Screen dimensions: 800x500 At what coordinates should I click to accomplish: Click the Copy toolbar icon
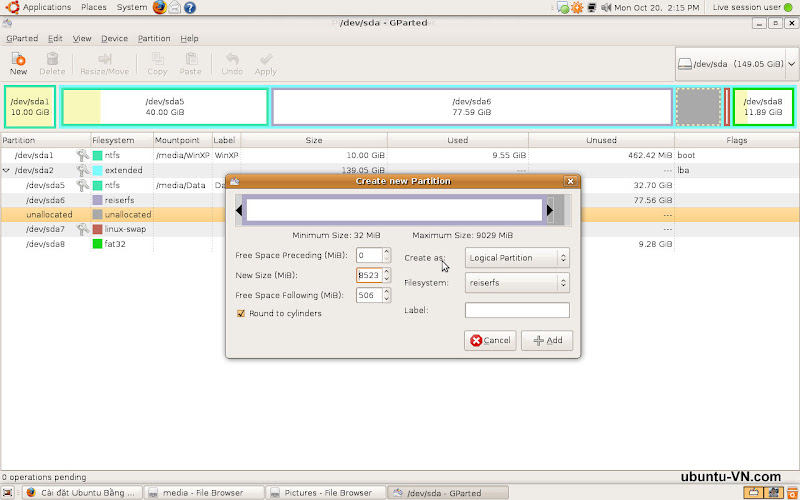157,59
